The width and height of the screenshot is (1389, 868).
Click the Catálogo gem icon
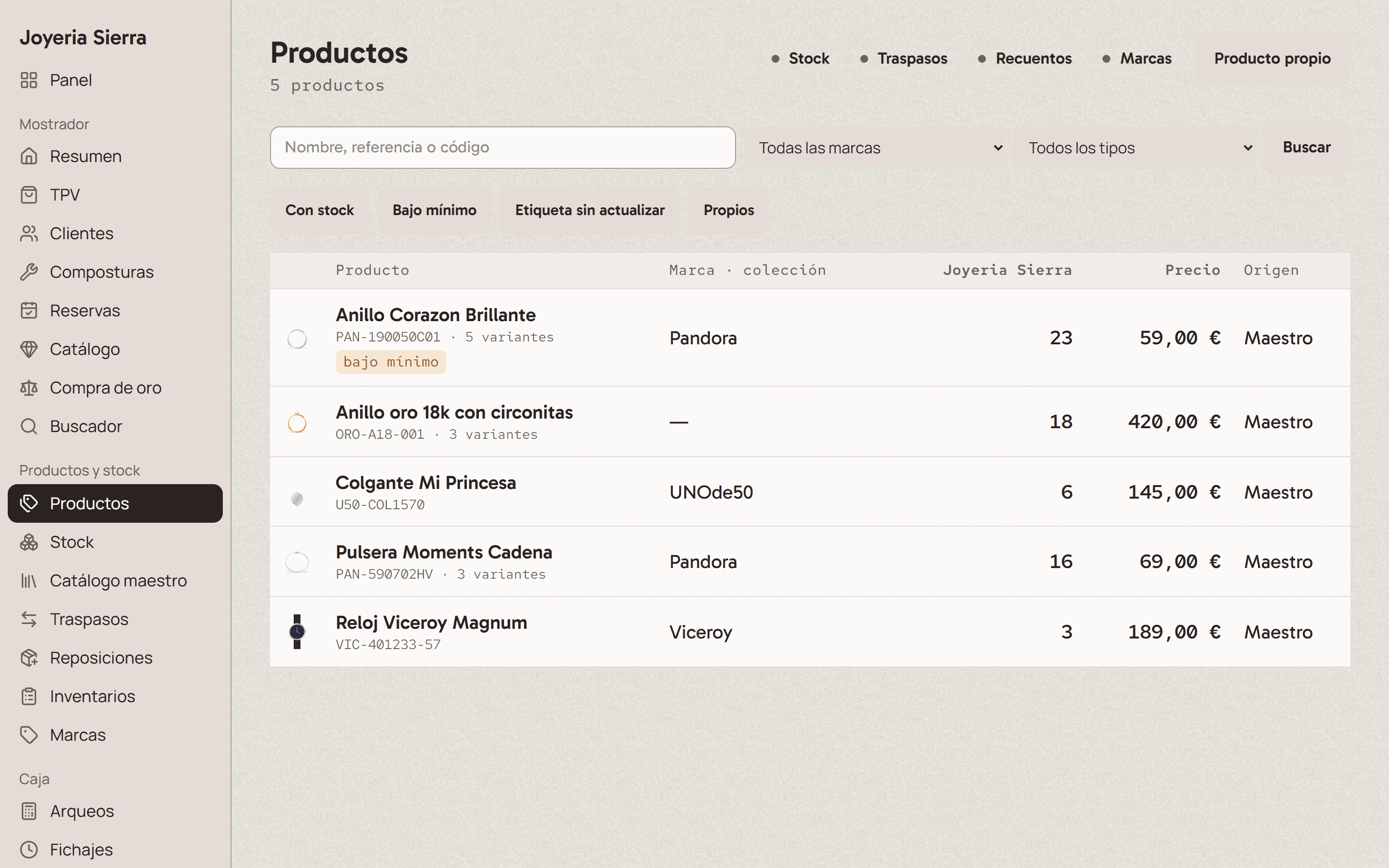(x=29, y=349)
